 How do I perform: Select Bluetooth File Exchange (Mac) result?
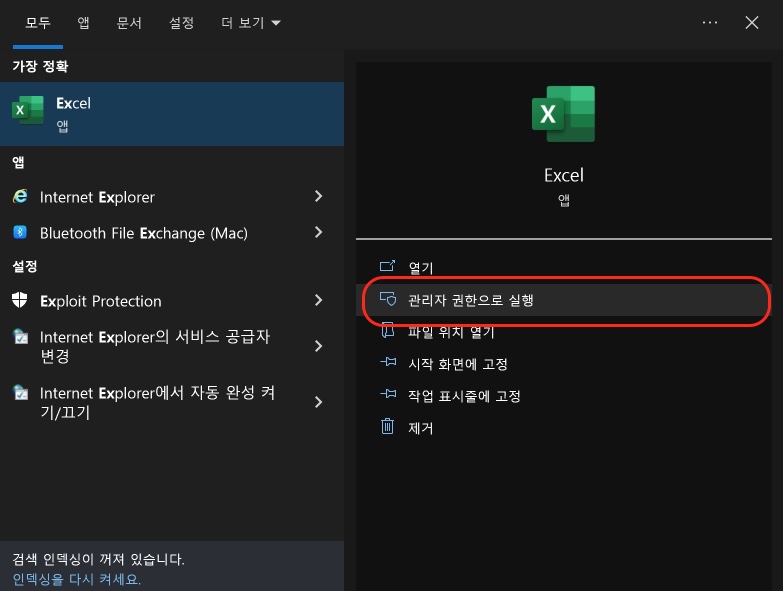(x=144, y=233)
